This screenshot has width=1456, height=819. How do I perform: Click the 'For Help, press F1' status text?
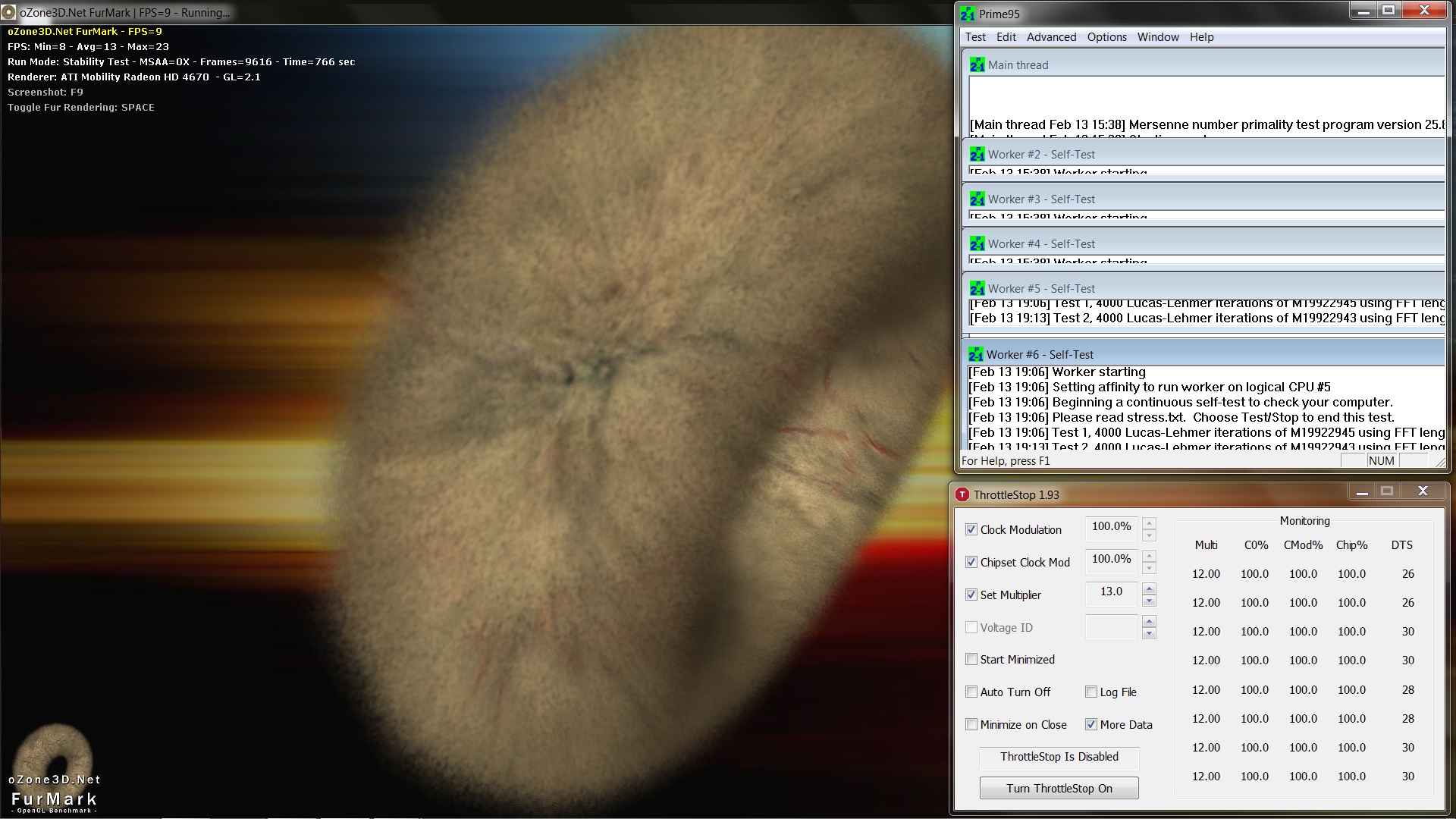[x=1006, y=461]
